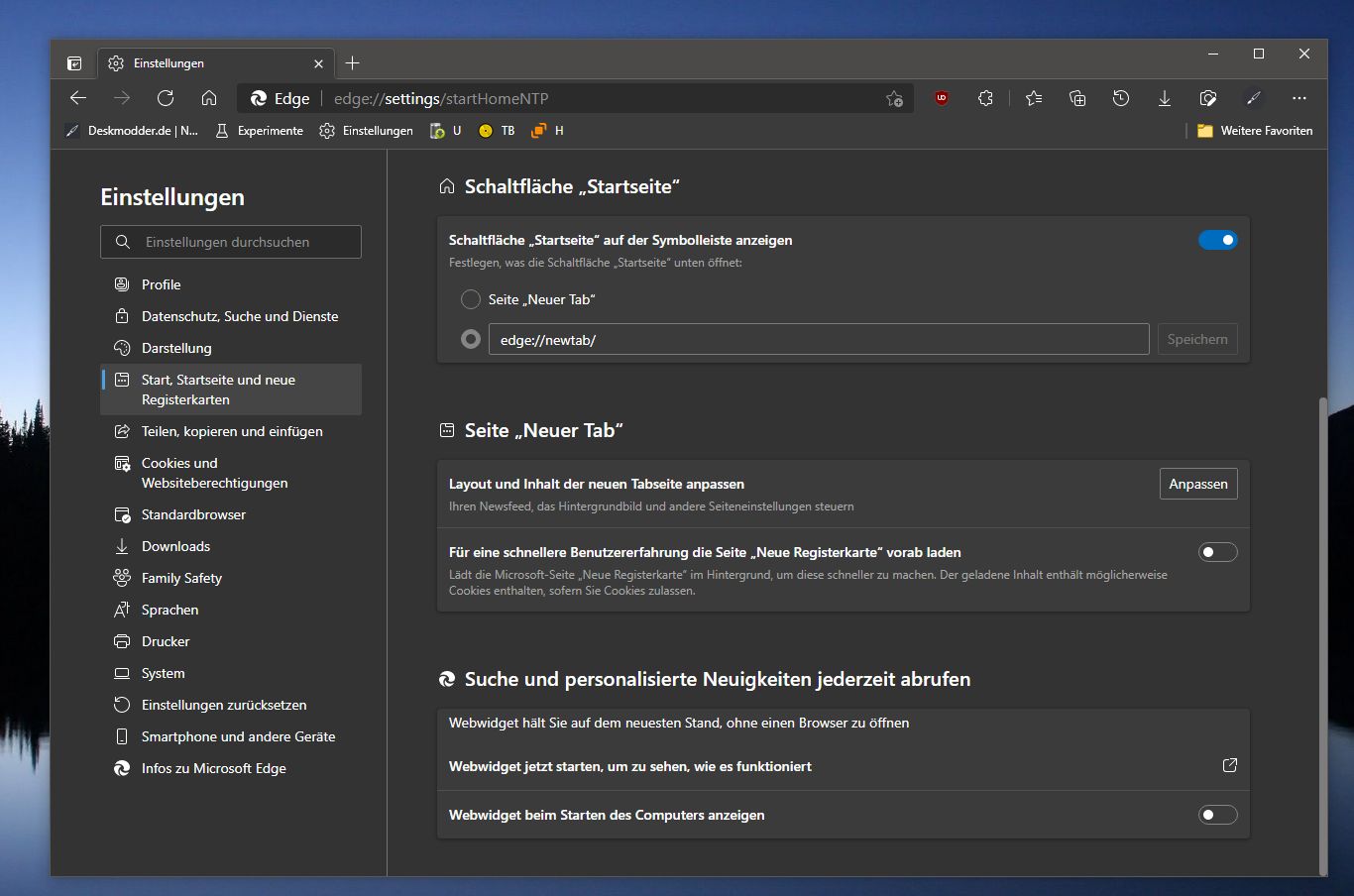Open the Experimente bookmark
Viewport: 1354px width, 896px height.
(260, 131)
